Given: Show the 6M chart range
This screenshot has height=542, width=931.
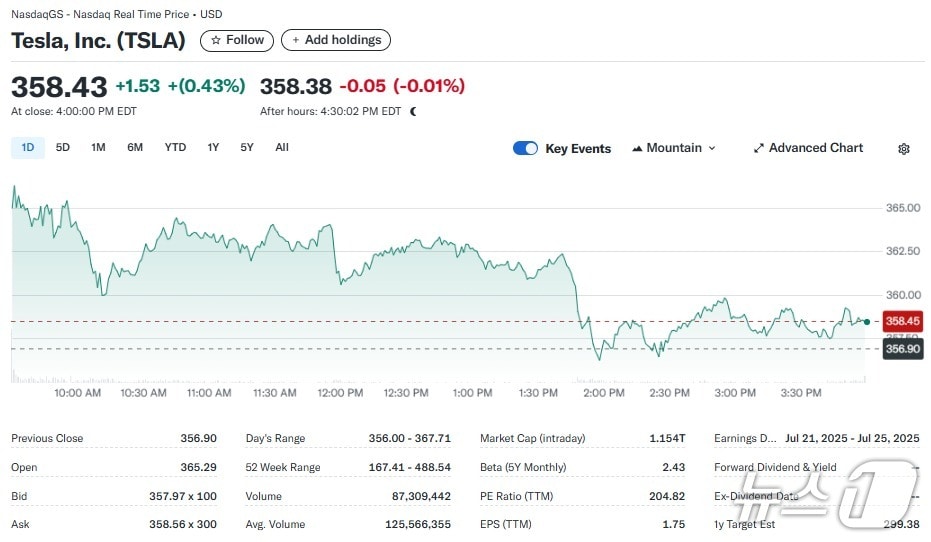Looking at the screenshot, I should pyautogui.click(x=135, y=148).
